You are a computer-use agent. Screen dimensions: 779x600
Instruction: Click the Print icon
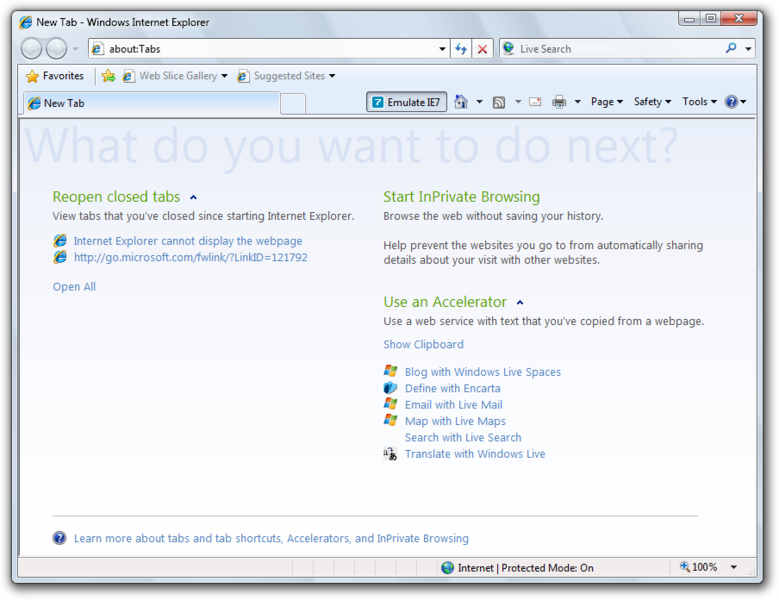click(559, 102)
